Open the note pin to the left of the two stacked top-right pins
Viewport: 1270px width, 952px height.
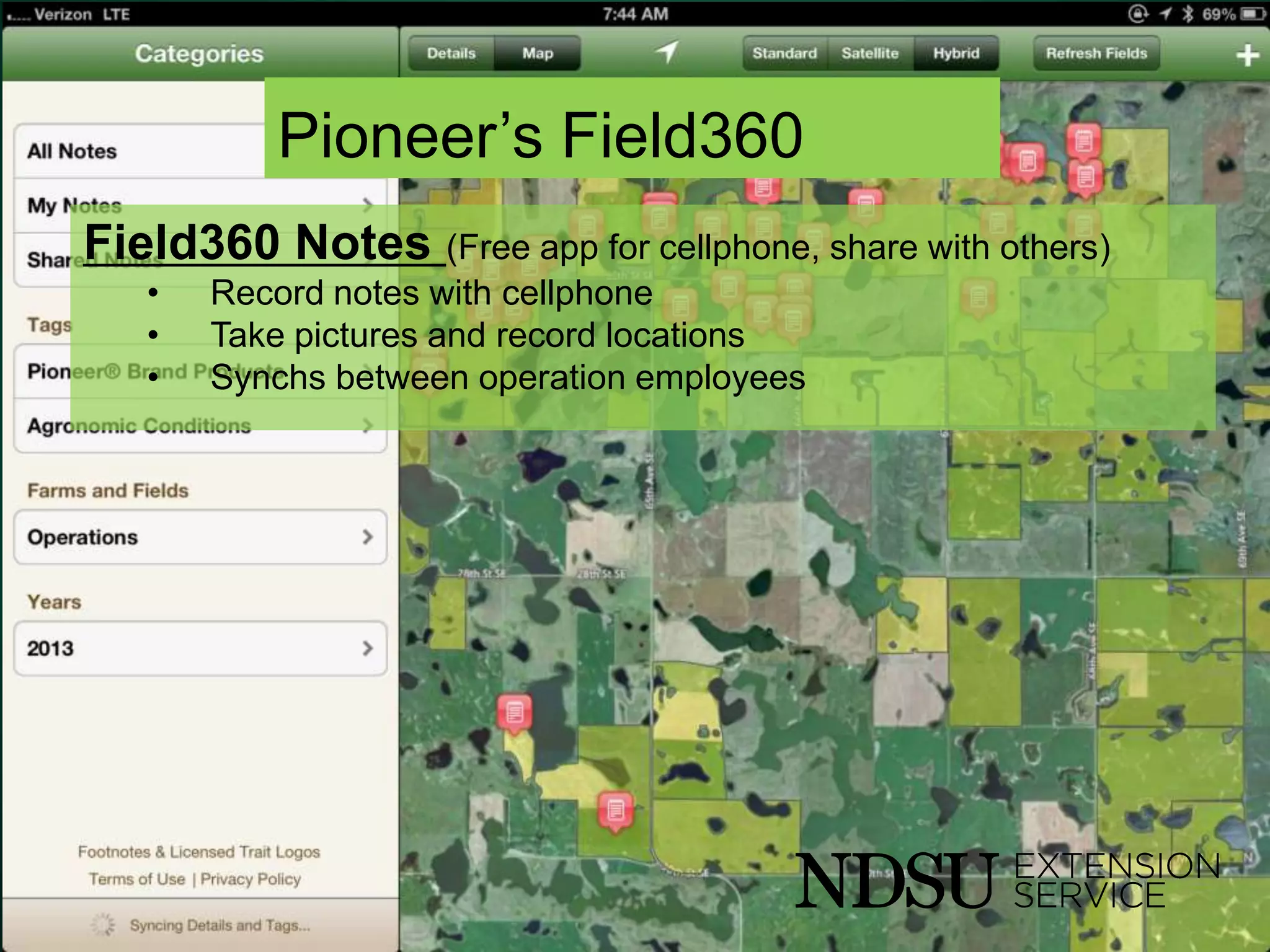(x=1028, y=162)
